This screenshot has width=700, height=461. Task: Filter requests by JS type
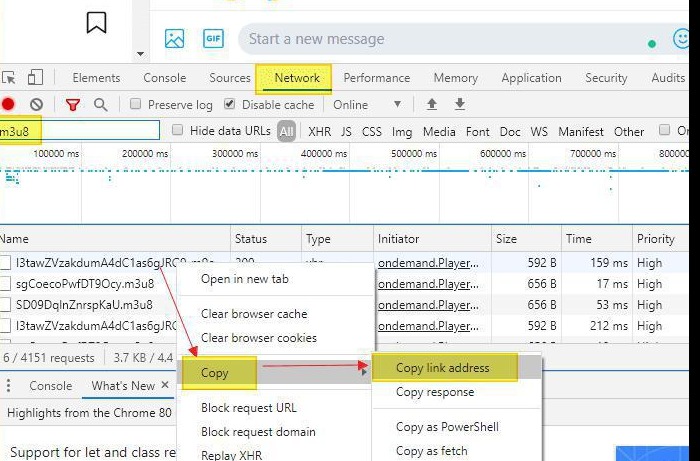click(x=346, y=132)
